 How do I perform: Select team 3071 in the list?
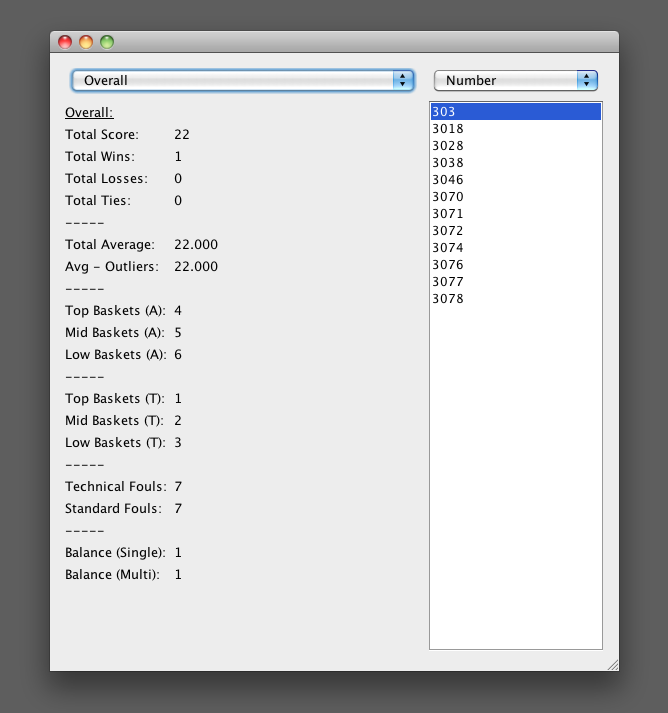[x=516, y=213]
